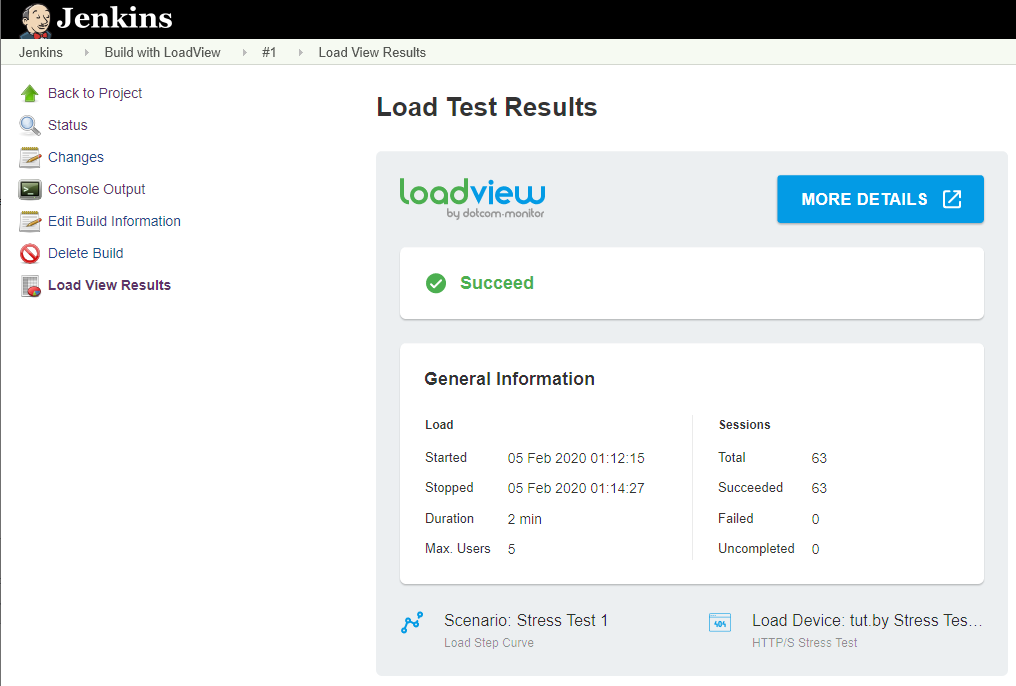Open Load View Results sidebar item
The image size is (1016, 686).
[x=110, y=285]
